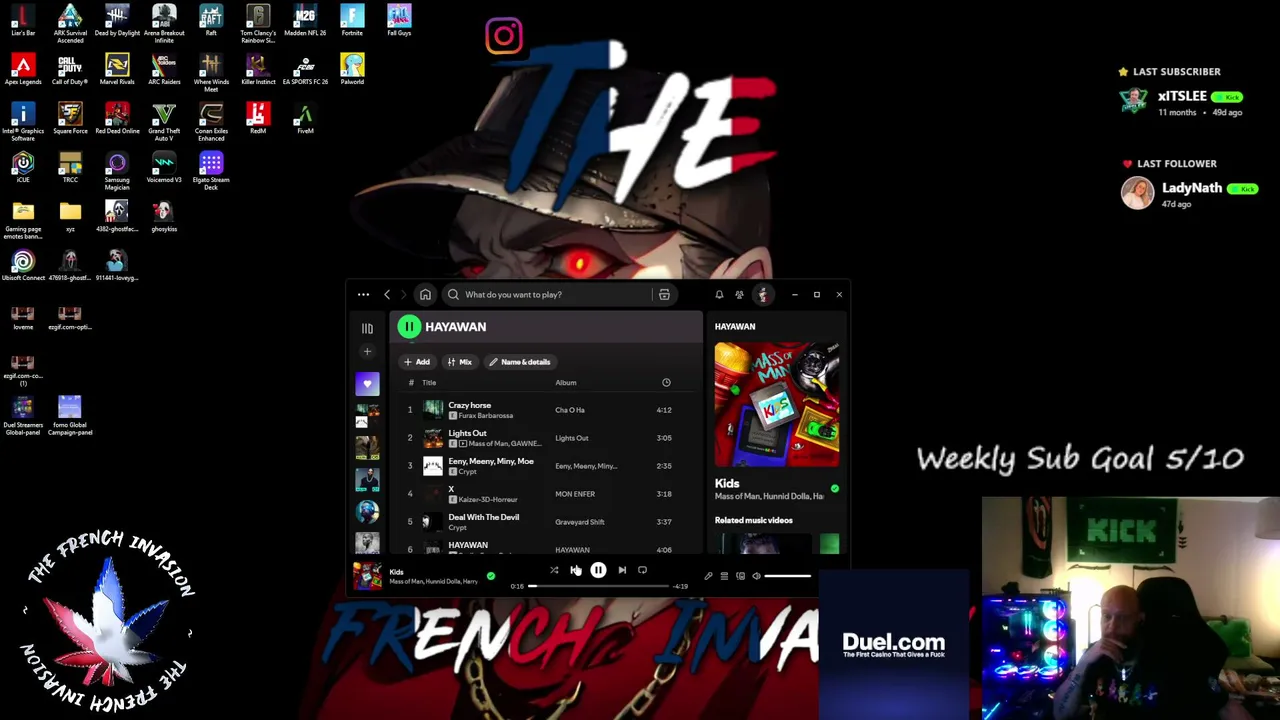Select the Marvel Rivals desktop icon
Viewport: 1280px width, 720px height.
point(117,70)
